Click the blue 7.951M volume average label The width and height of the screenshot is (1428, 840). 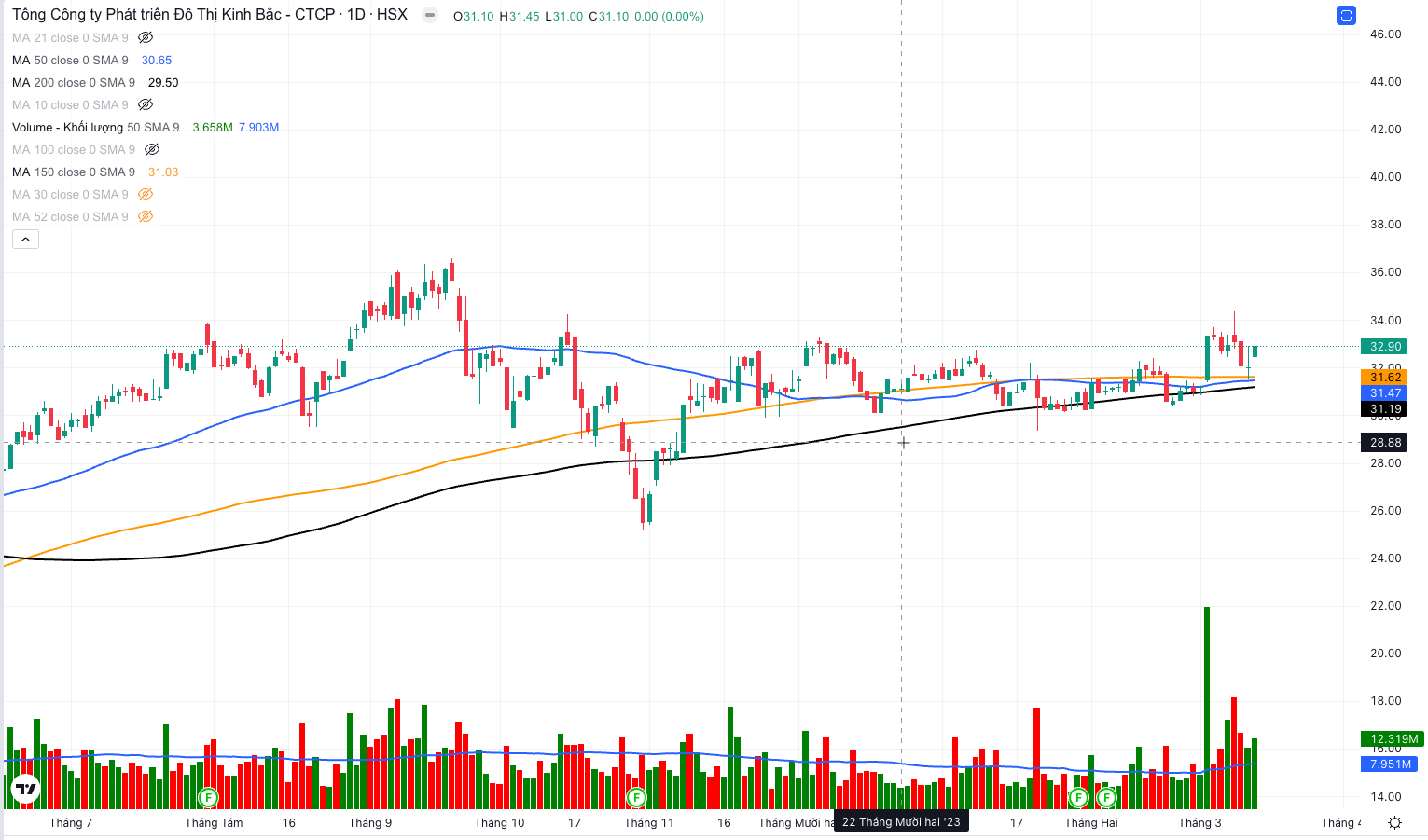click(1390, 764)
